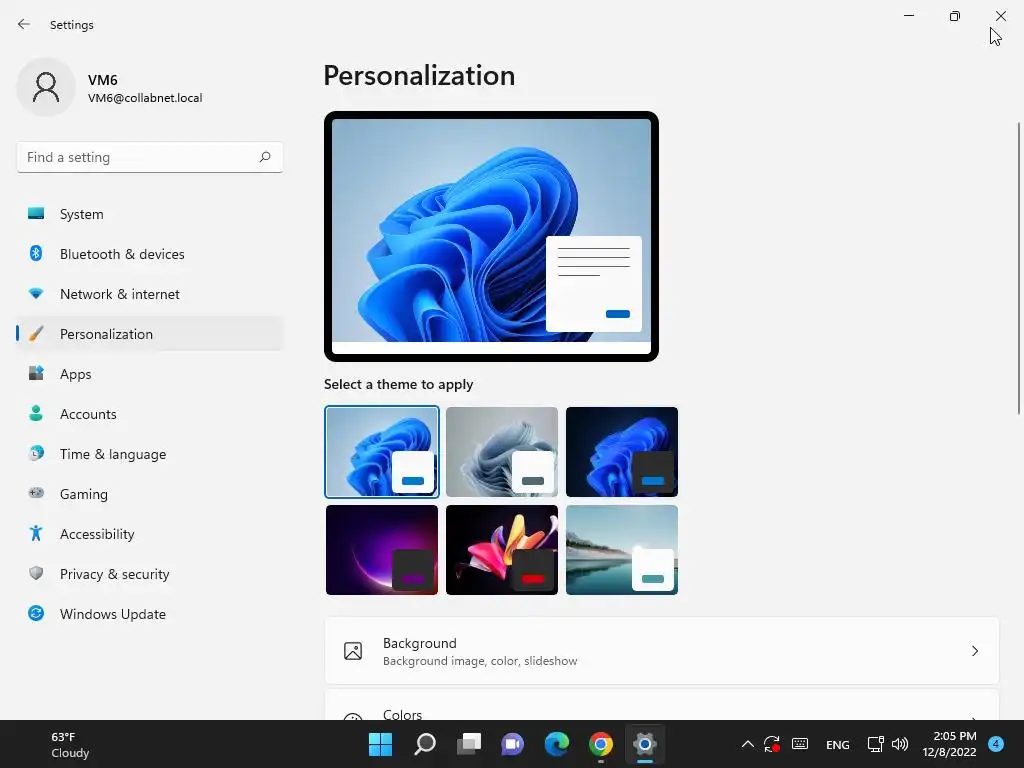Click the Settings gear icon in taskbar
This screenshot has width=1024, height=768.
coord(645,744)
